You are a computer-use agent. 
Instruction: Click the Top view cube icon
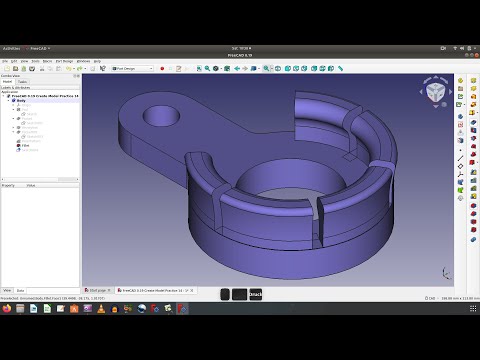pyautogui.click(x=296, y=68)
